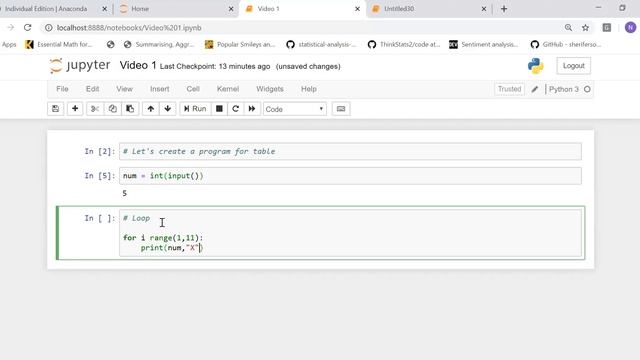Select the comment cell In [2]
This screenshot has height=360, width=640.
click(x=350, y=151)
